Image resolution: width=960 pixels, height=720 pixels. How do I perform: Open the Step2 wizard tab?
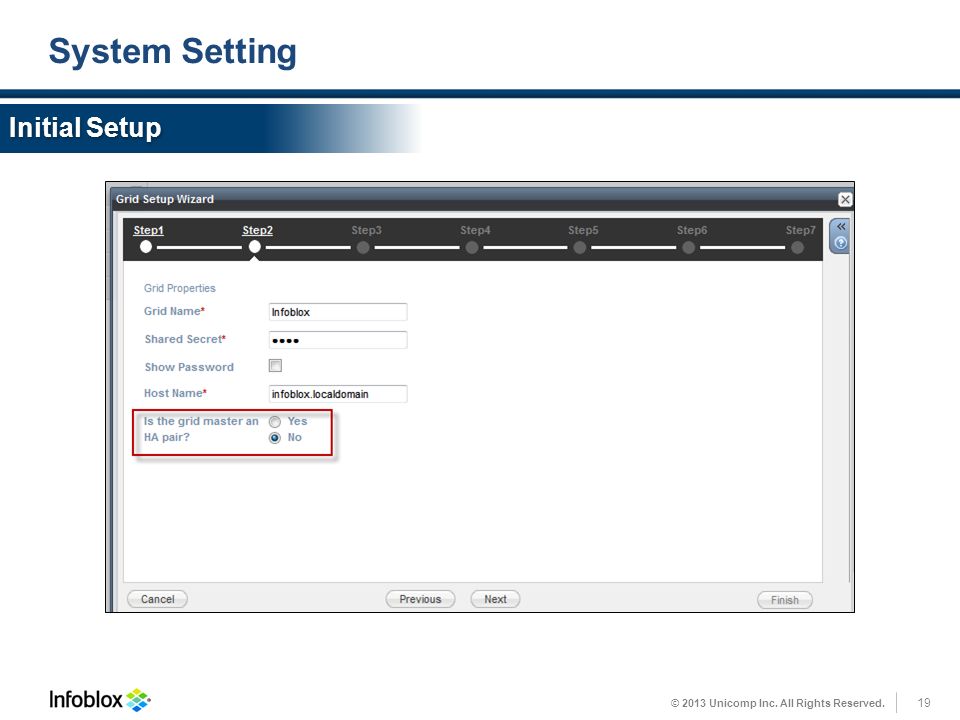click(257, 230)
